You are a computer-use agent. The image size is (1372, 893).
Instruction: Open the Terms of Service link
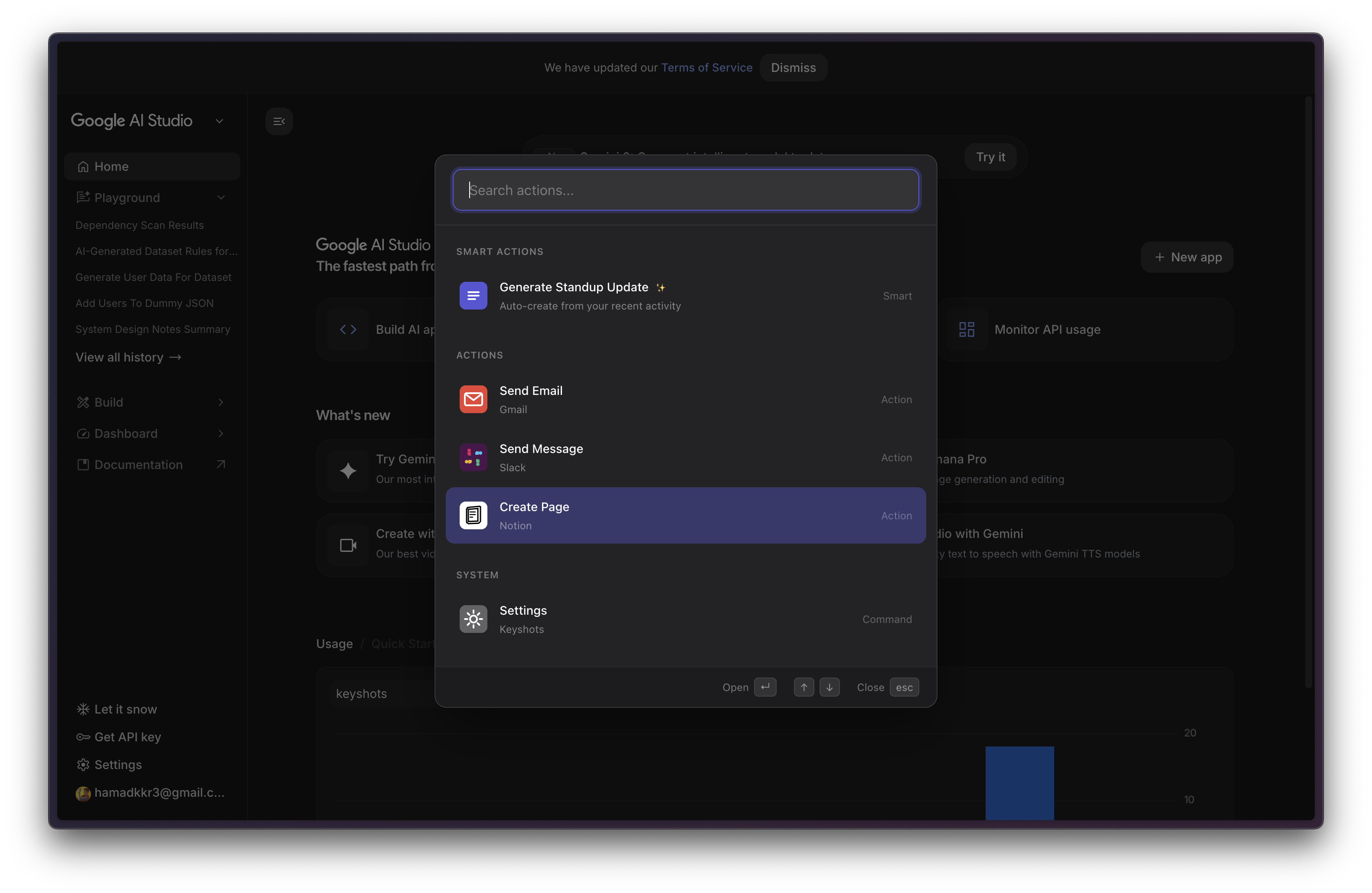pyautogui.click(x=706, y=67)
